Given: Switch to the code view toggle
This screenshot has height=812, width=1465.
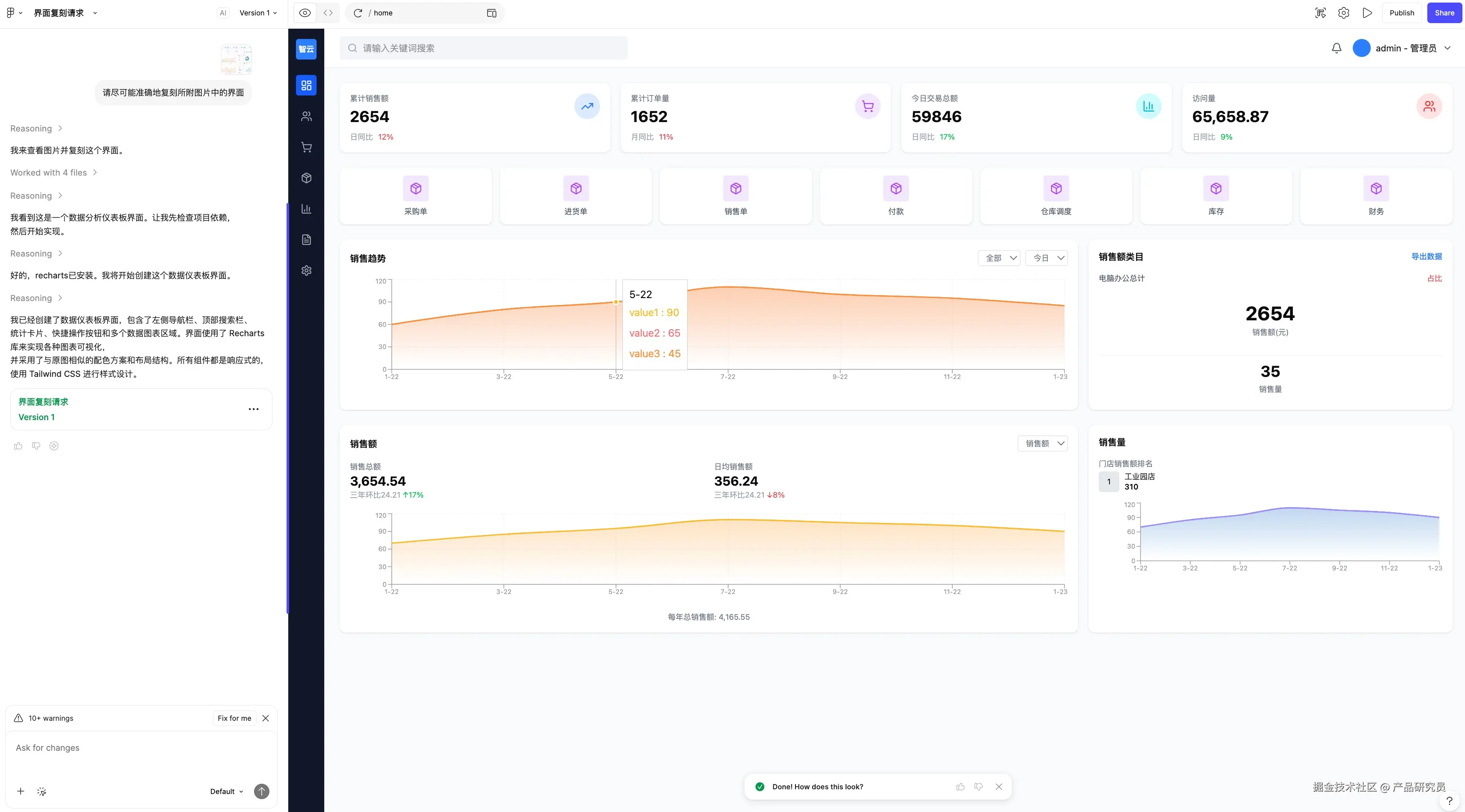Looking at the screenshot, I should [x=328, y=13].
